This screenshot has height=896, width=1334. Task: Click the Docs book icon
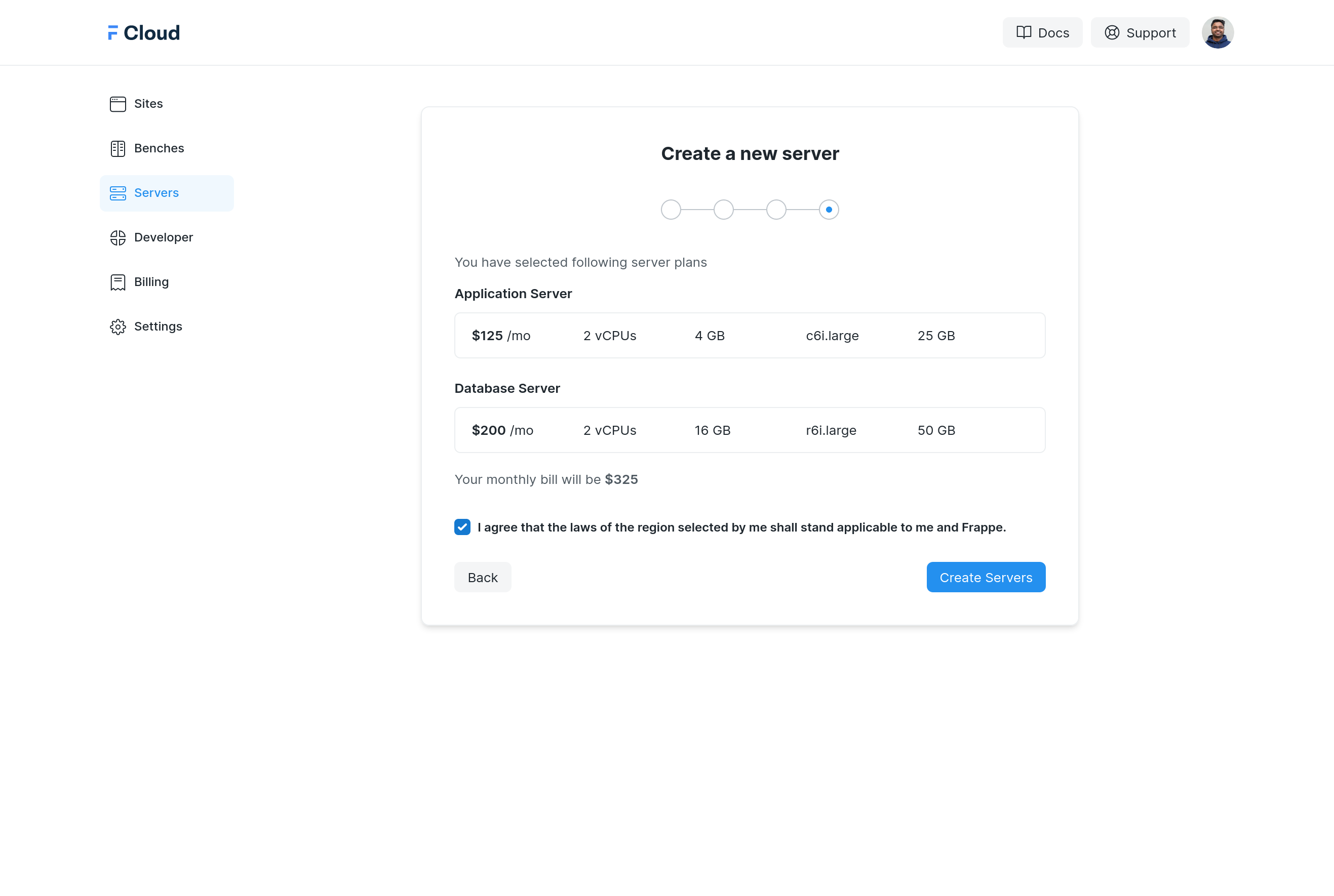coord(1024,32)
